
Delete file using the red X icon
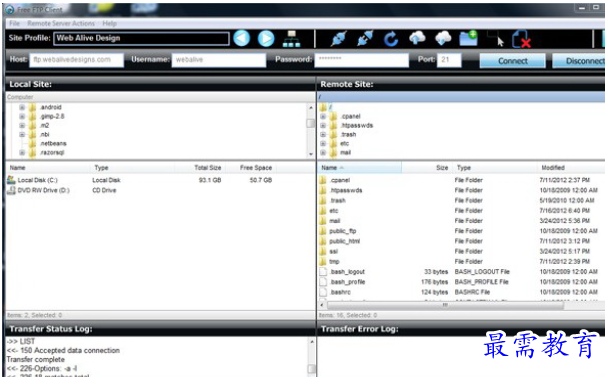521,39
